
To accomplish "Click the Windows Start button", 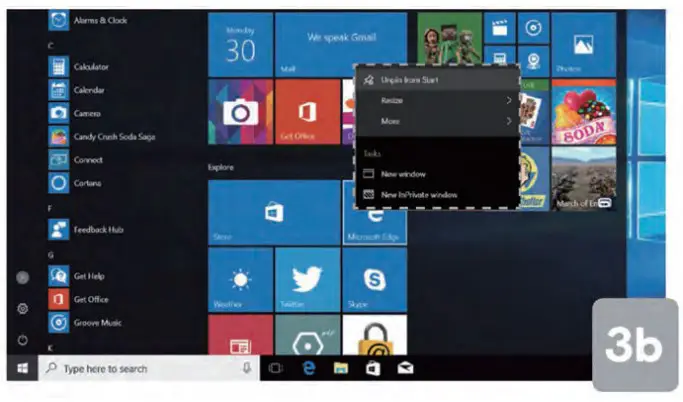I will point(22,368).
